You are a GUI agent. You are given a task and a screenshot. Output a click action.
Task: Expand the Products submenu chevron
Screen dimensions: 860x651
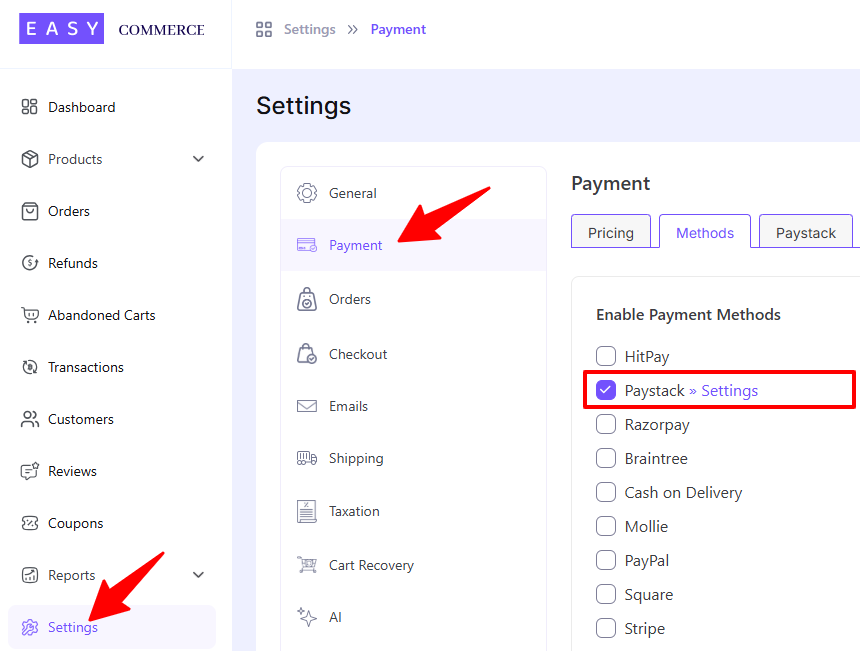click(199, 159)
